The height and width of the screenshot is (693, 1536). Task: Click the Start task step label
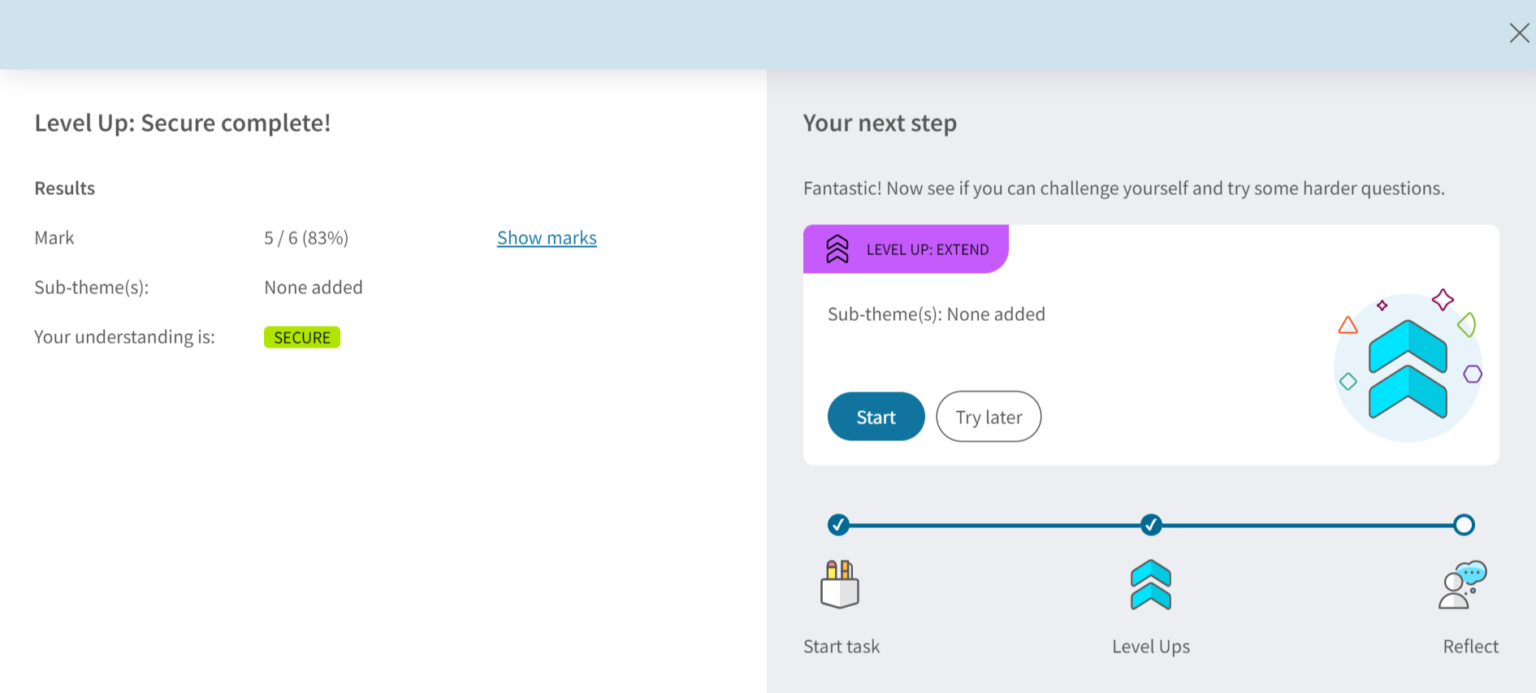(842, 646)
